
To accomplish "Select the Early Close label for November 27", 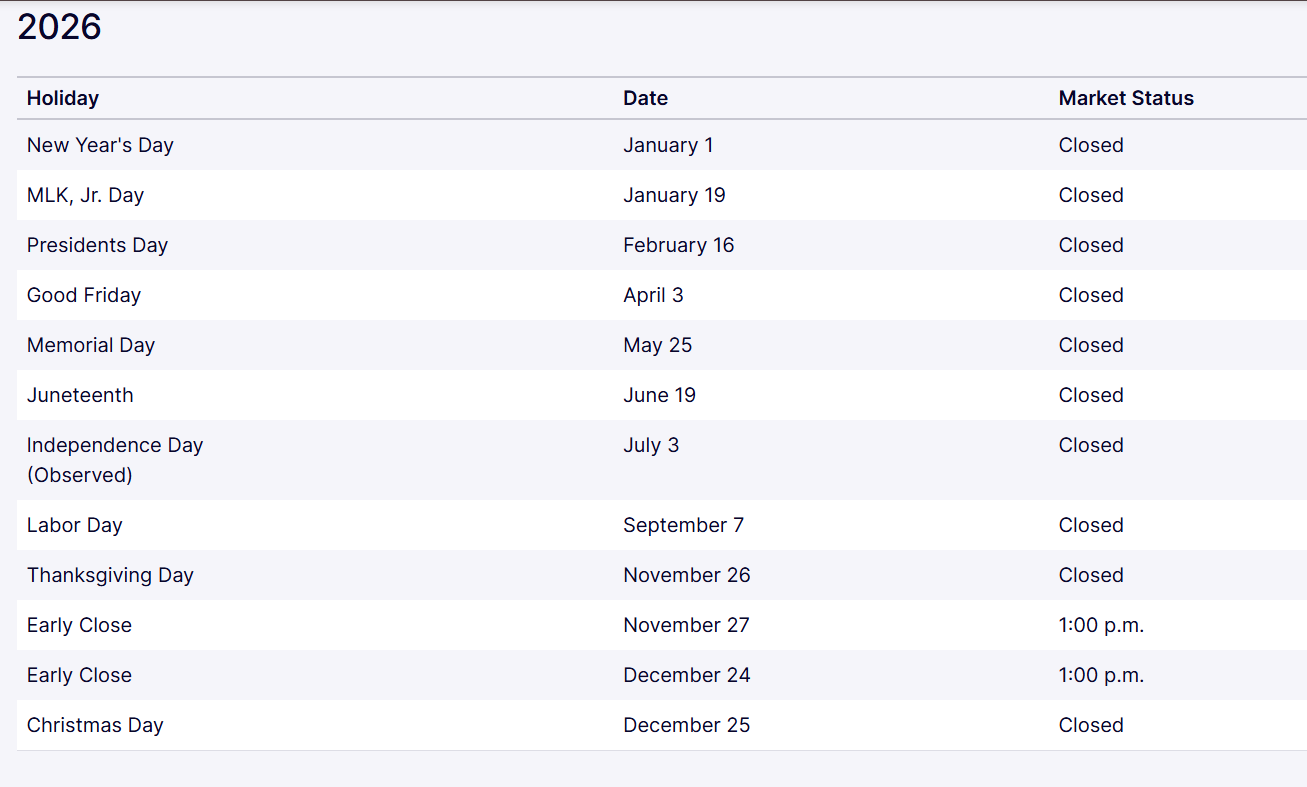I will [x=79, y=625].
